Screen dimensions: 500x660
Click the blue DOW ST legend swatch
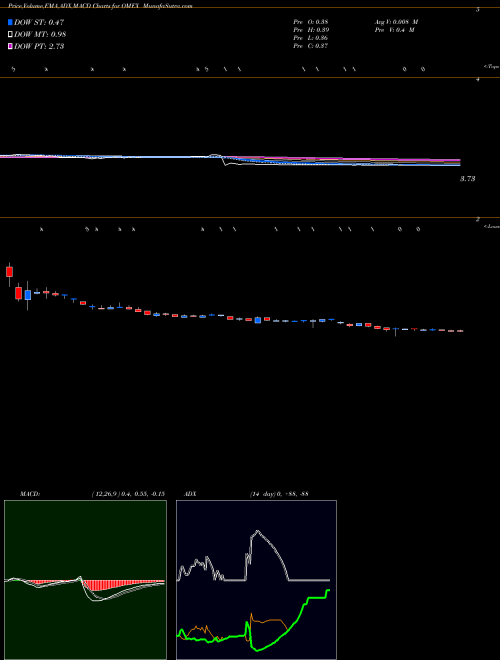tap(10, 22)
